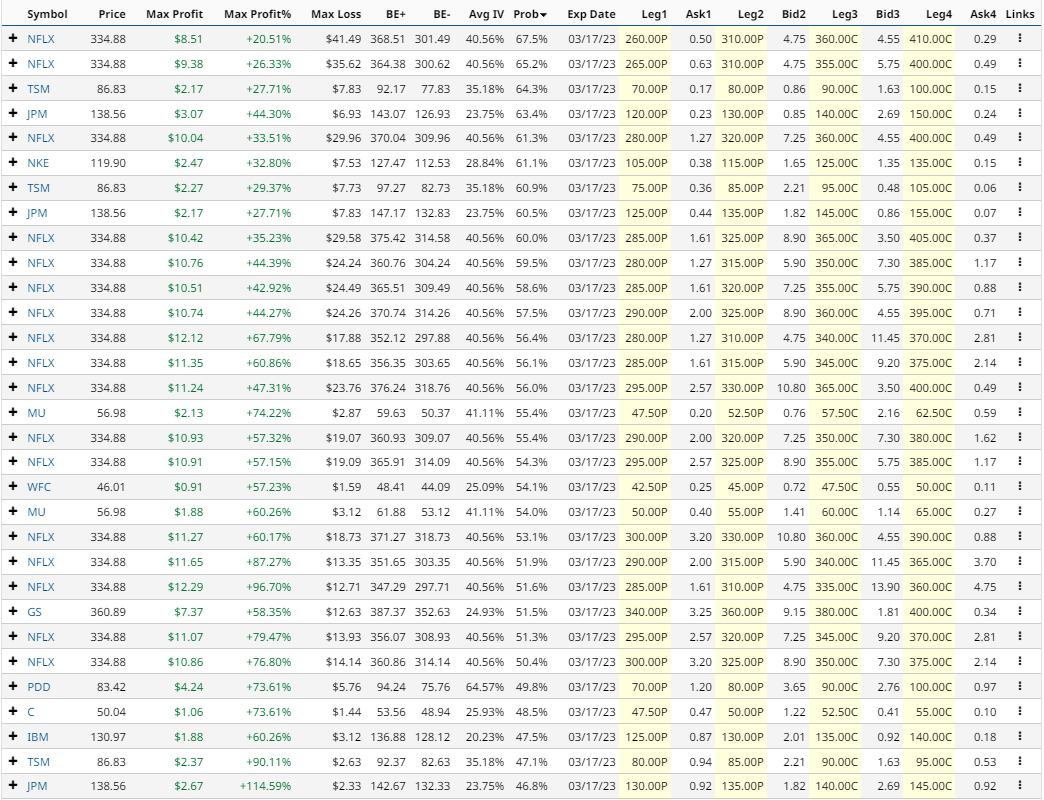
Task: Click the +114.59% max profit percent cell
Action: click(266, 786)
